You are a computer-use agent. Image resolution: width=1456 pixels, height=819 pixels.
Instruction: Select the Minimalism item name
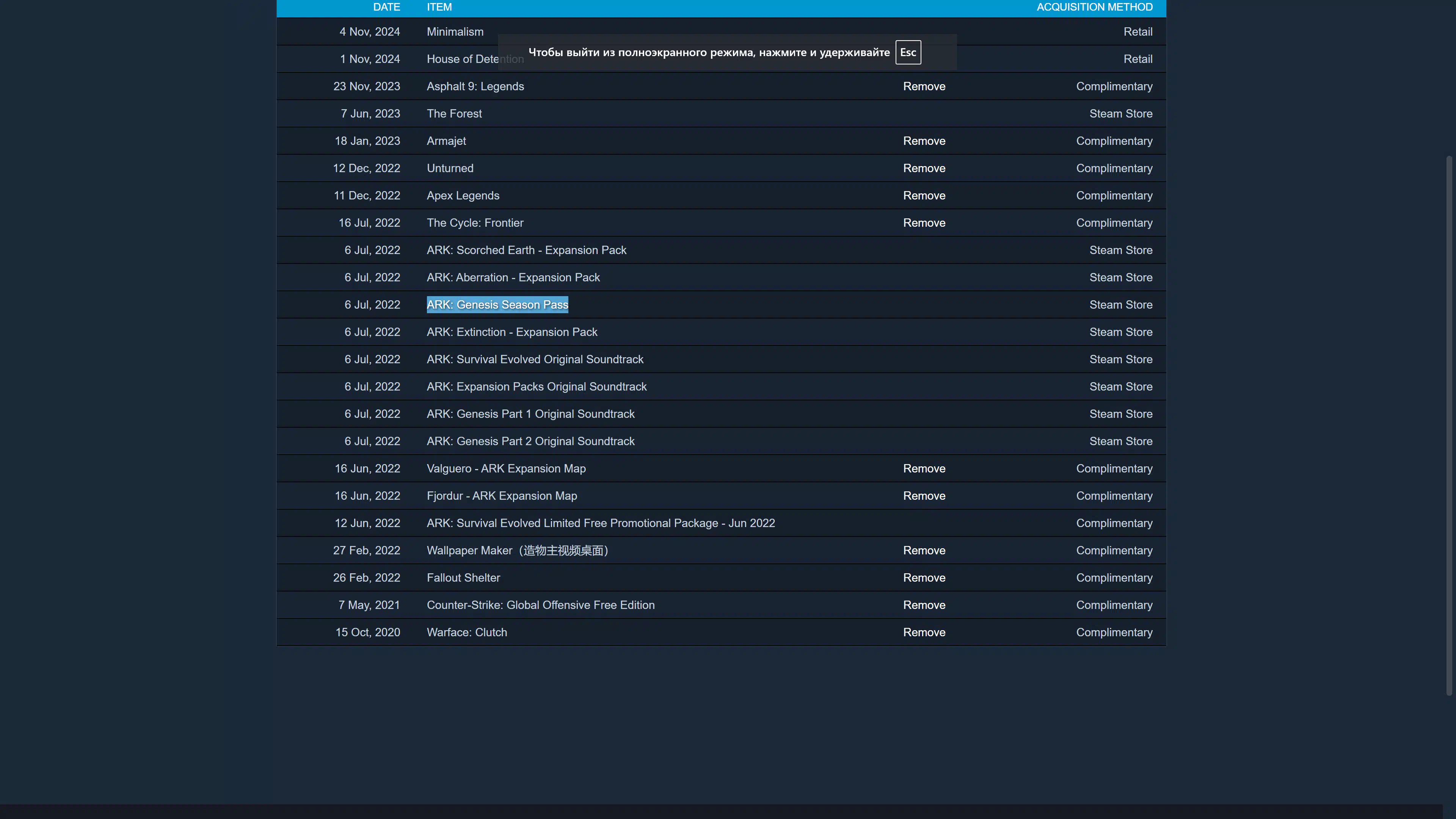[455, 31]
